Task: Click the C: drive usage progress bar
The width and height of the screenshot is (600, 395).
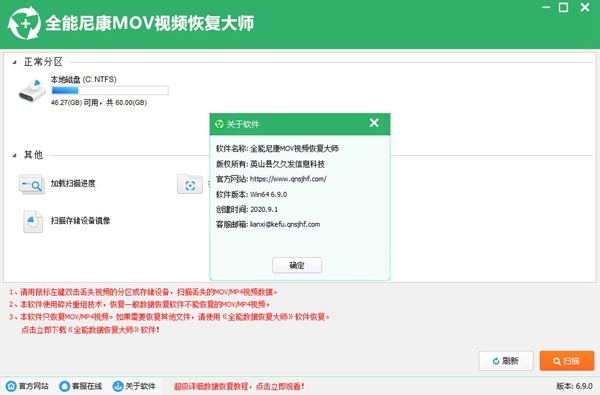Action: coord(110,90)
